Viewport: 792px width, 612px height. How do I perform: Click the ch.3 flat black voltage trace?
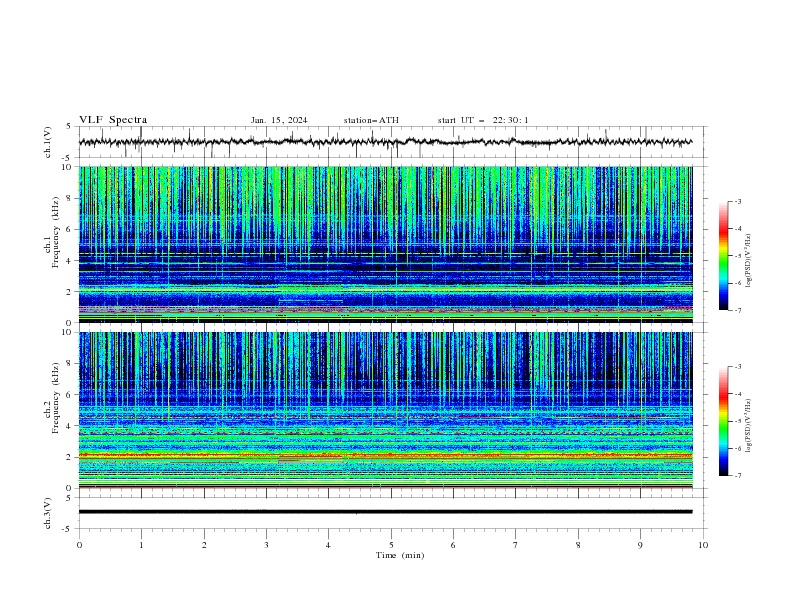386,512
